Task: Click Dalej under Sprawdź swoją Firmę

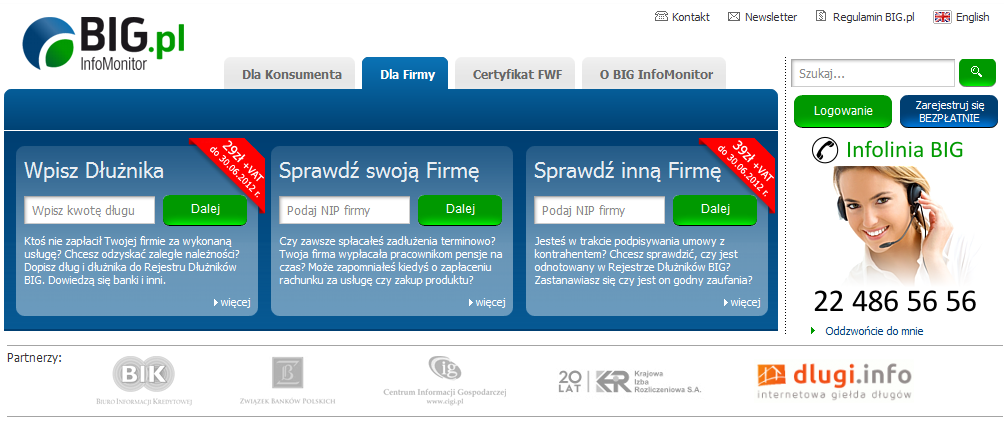Action: pos(460,209)
